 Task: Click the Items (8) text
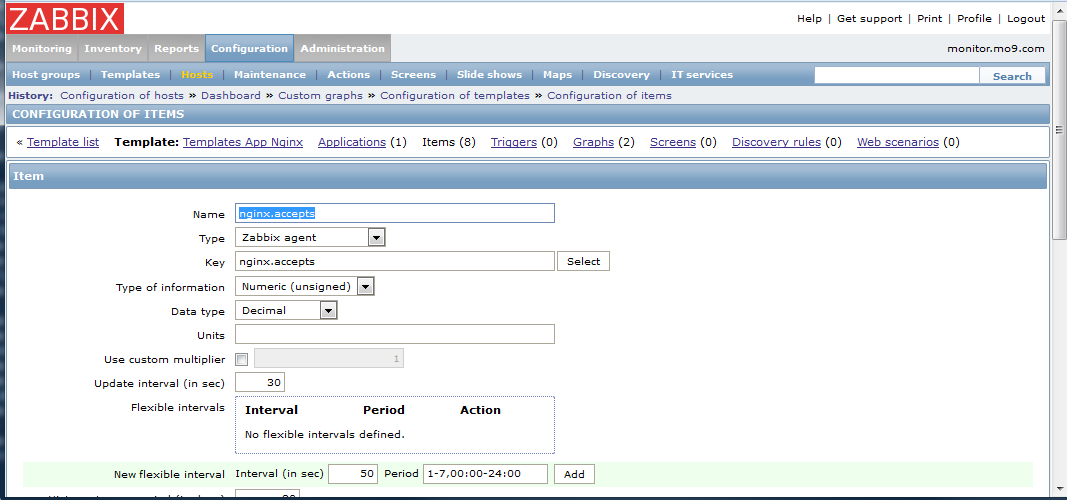click(x=448, y=142)
